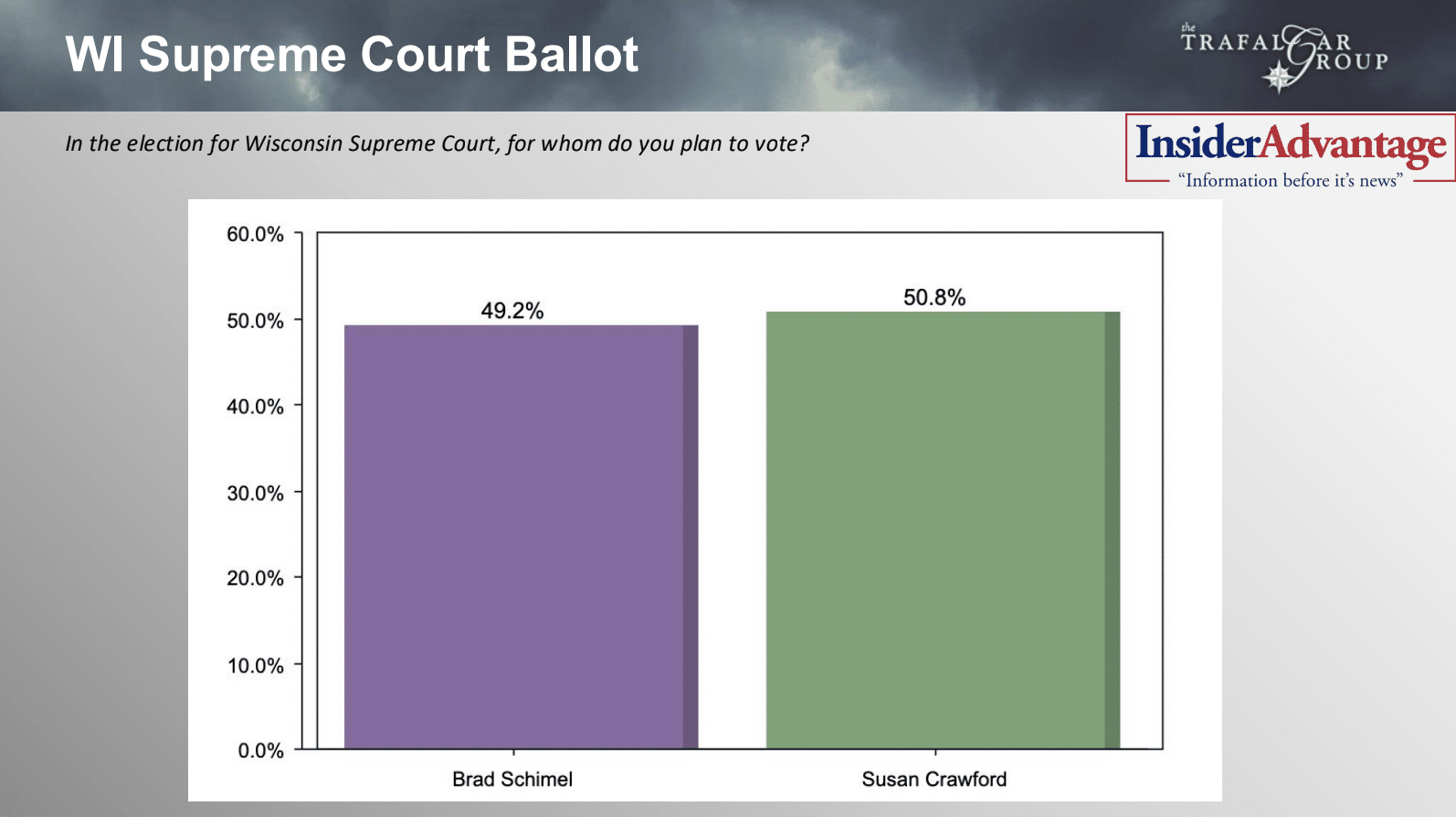Click the dark shaded edge of purple bar
This screenshot has width=1456, height=817.
point(691,537)
